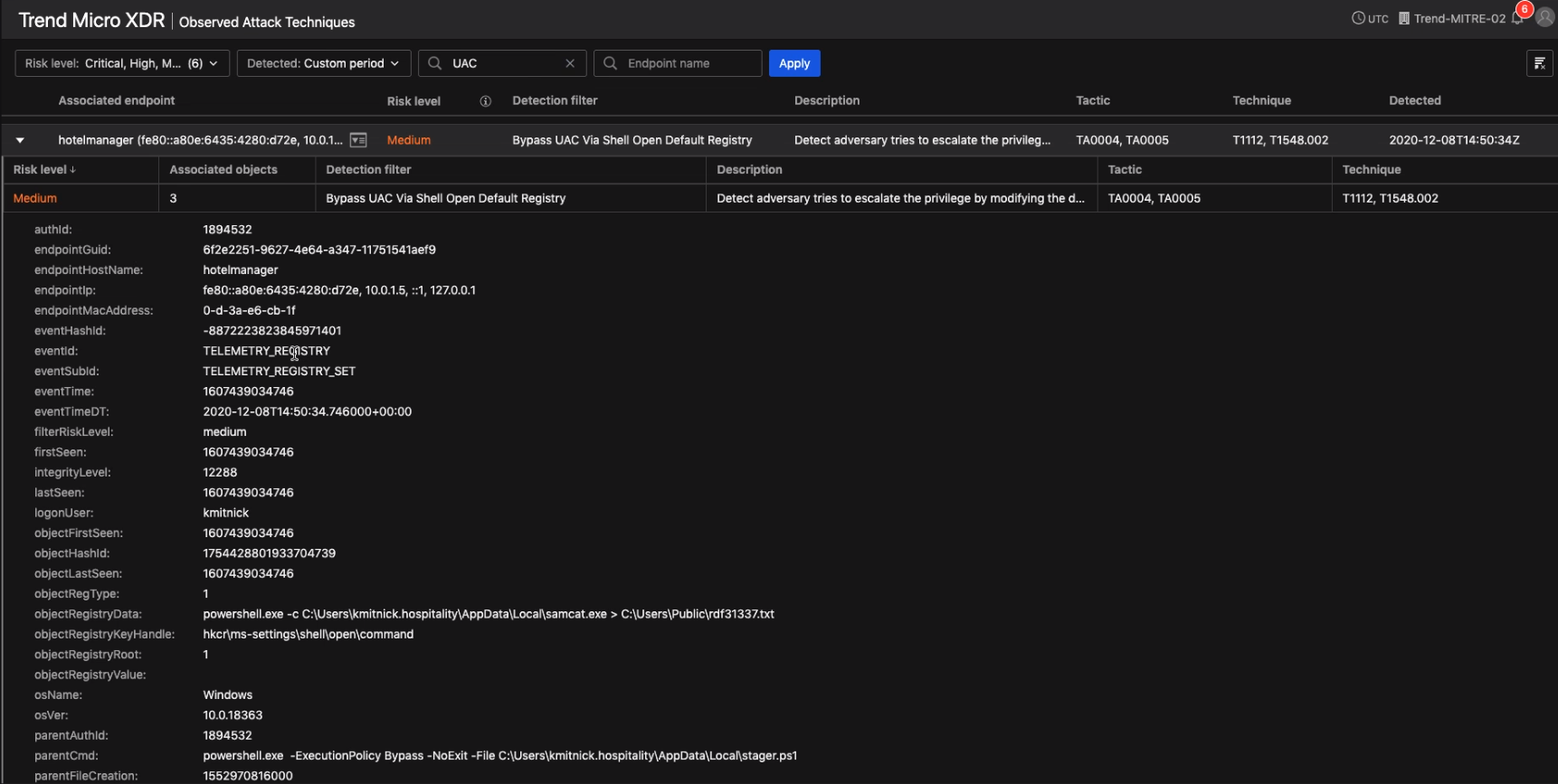
Task: Select parentFileCreation value 1552970816000
Action: (x=248, y=776)
